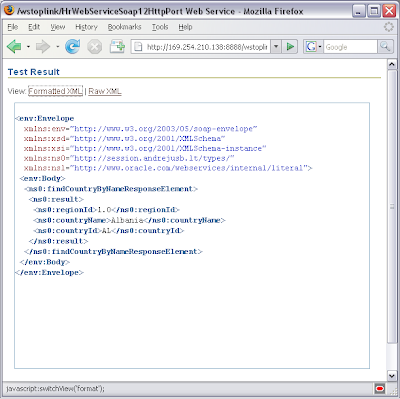Click the Stop loading icon
Screen dimensions: 400x399
pos(94,47)
